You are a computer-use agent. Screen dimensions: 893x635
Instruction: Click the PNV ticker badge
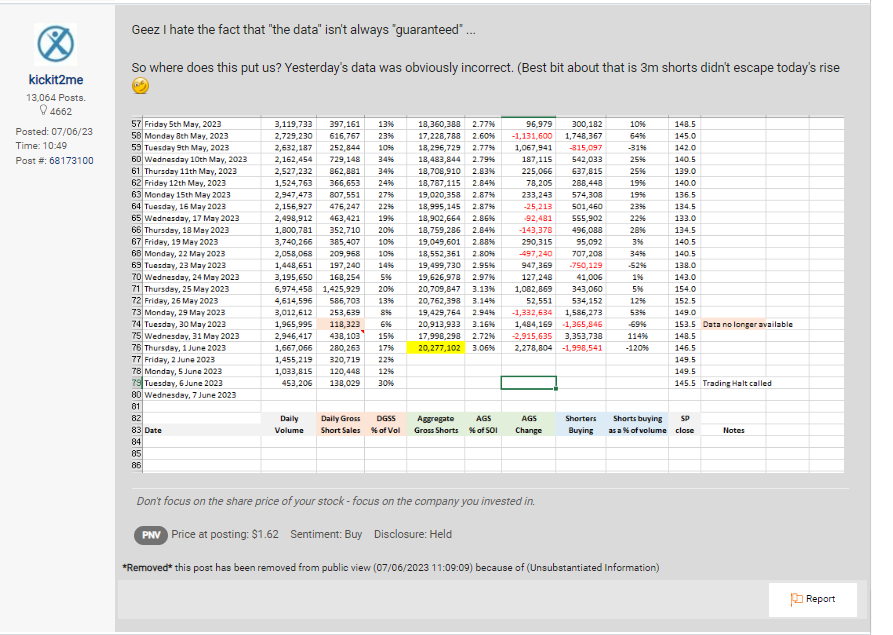150,535
